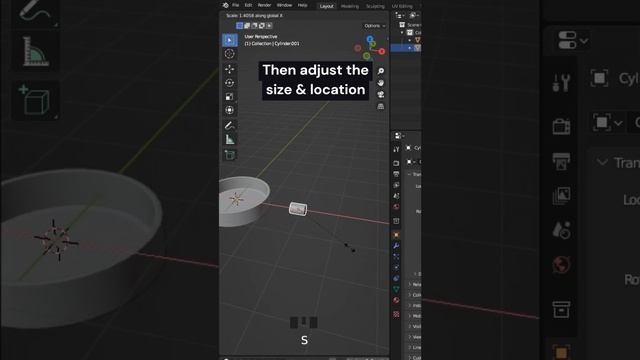Open the Modifier wrench properties tab

click(396, 246)
